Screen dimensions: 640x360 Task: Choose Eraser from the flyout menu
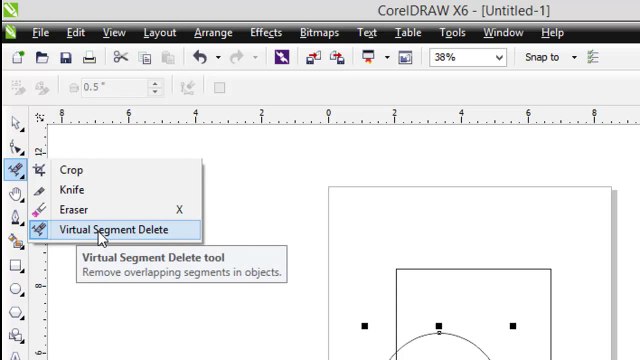point(115,210)
